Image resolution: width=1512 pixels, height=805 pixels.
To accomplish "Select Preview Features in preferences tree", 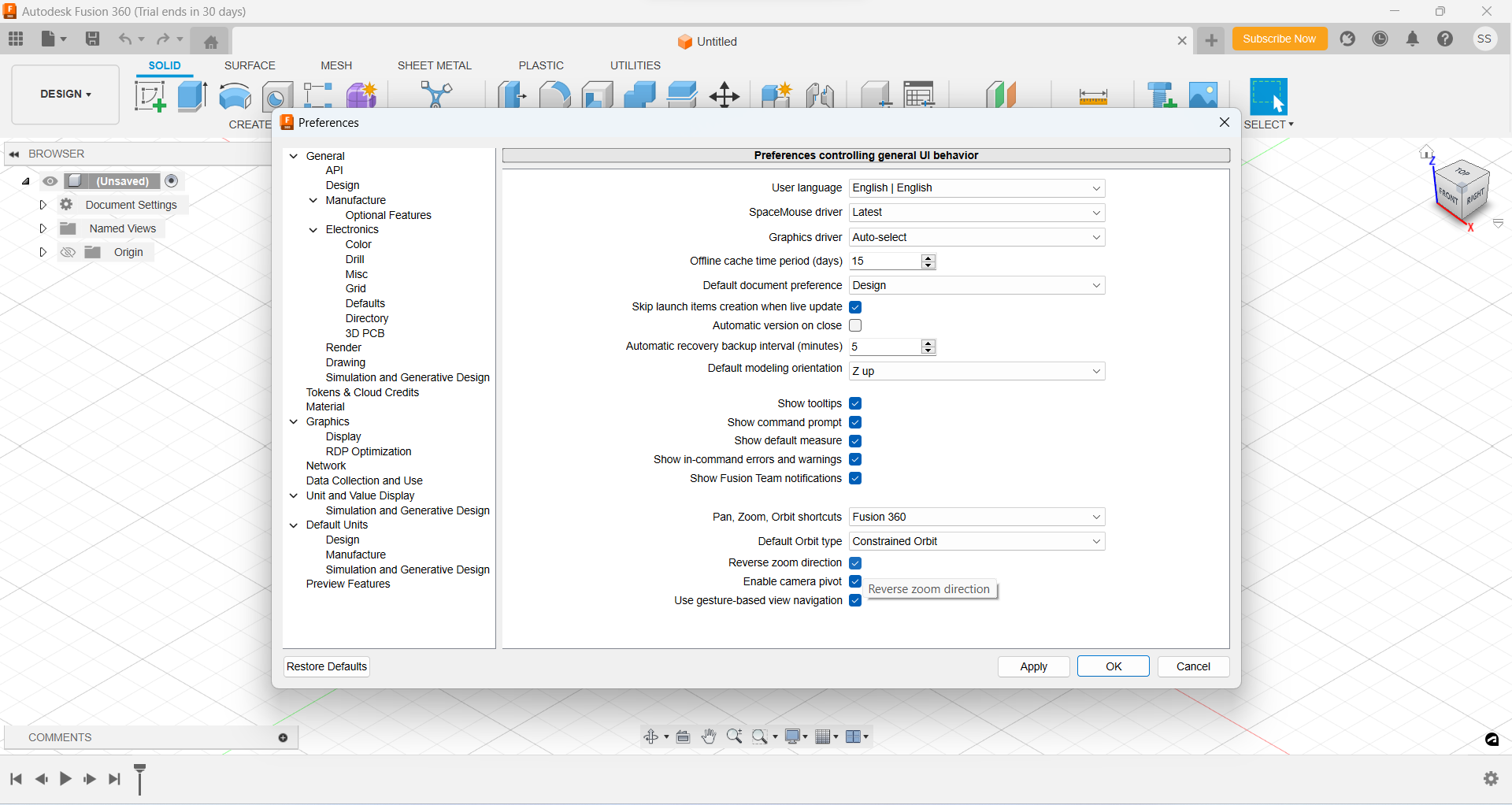I will [x=348, y=584].
